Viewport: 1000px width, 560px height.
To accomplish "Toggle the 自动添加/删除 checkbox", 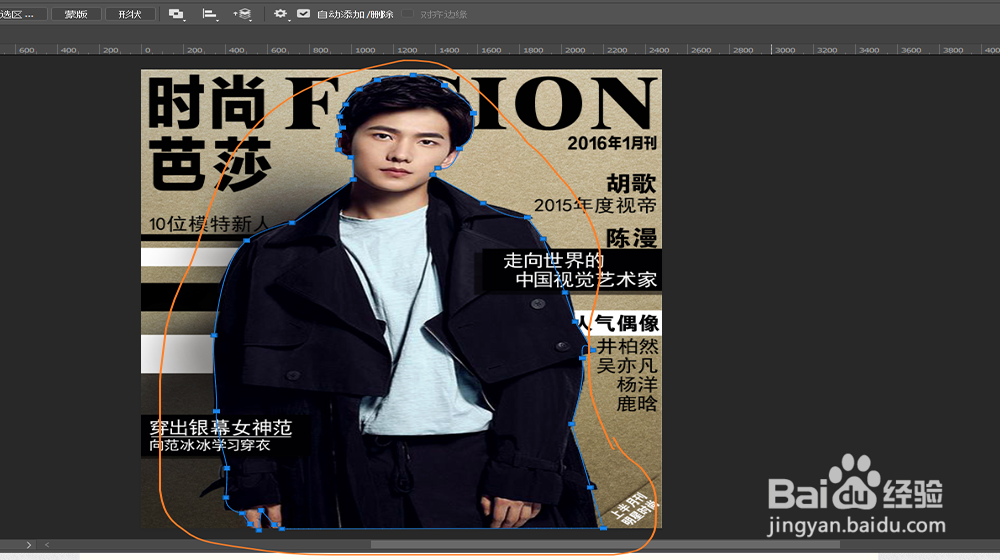I will click(x=304, y=14).
